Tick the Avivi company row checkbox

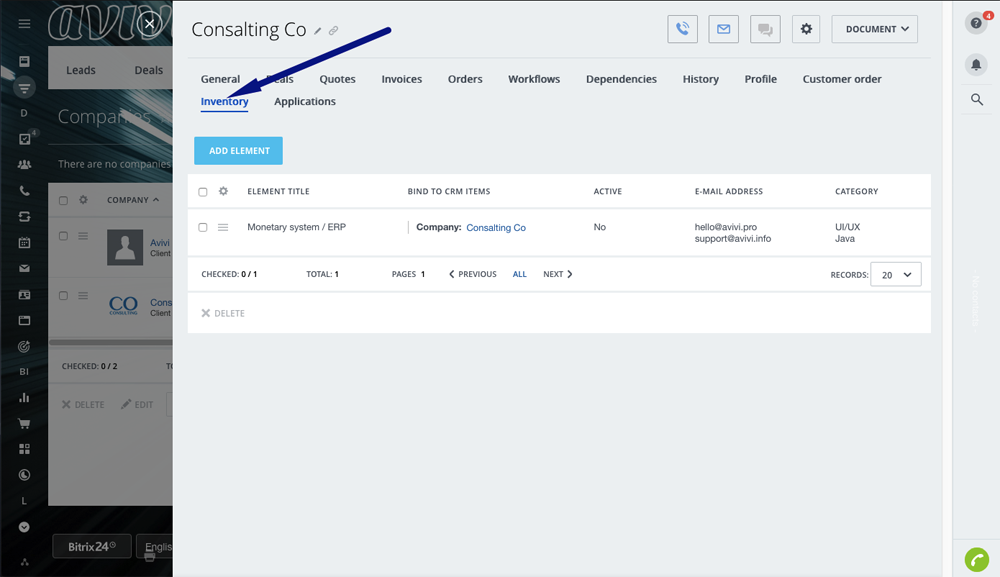63,236
